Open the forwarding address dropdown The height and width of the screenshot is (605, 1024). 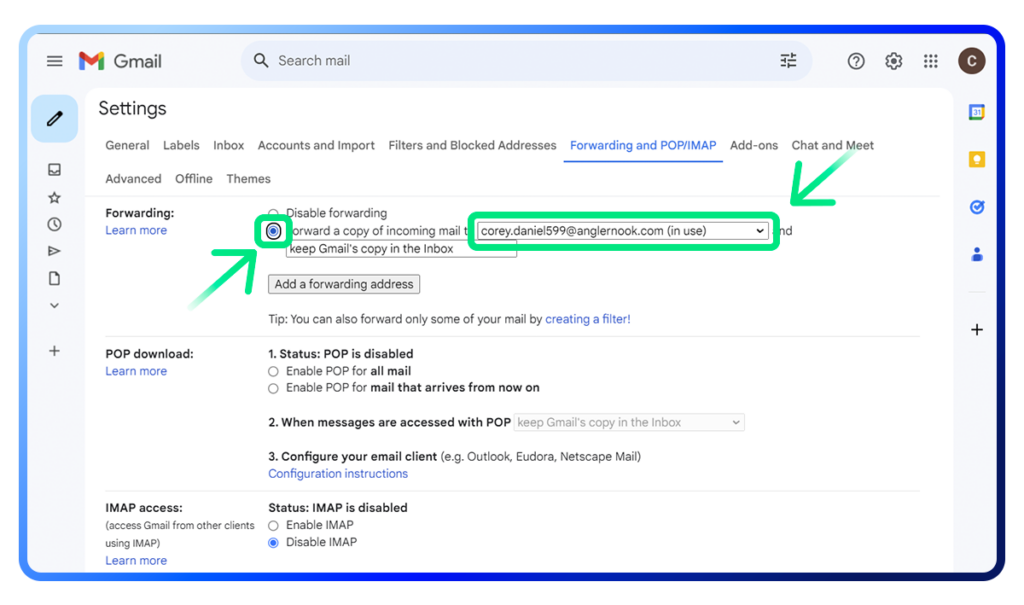623,231
